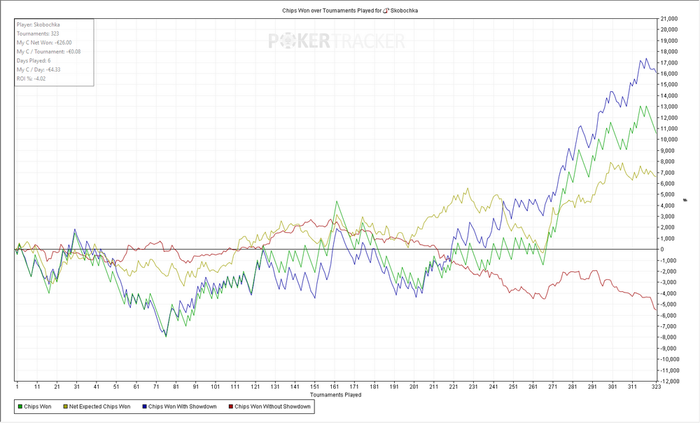This screenshot has height=423, width=700.
Task: Click the 17,000 y-axis tick label
Action: point(670,63)
